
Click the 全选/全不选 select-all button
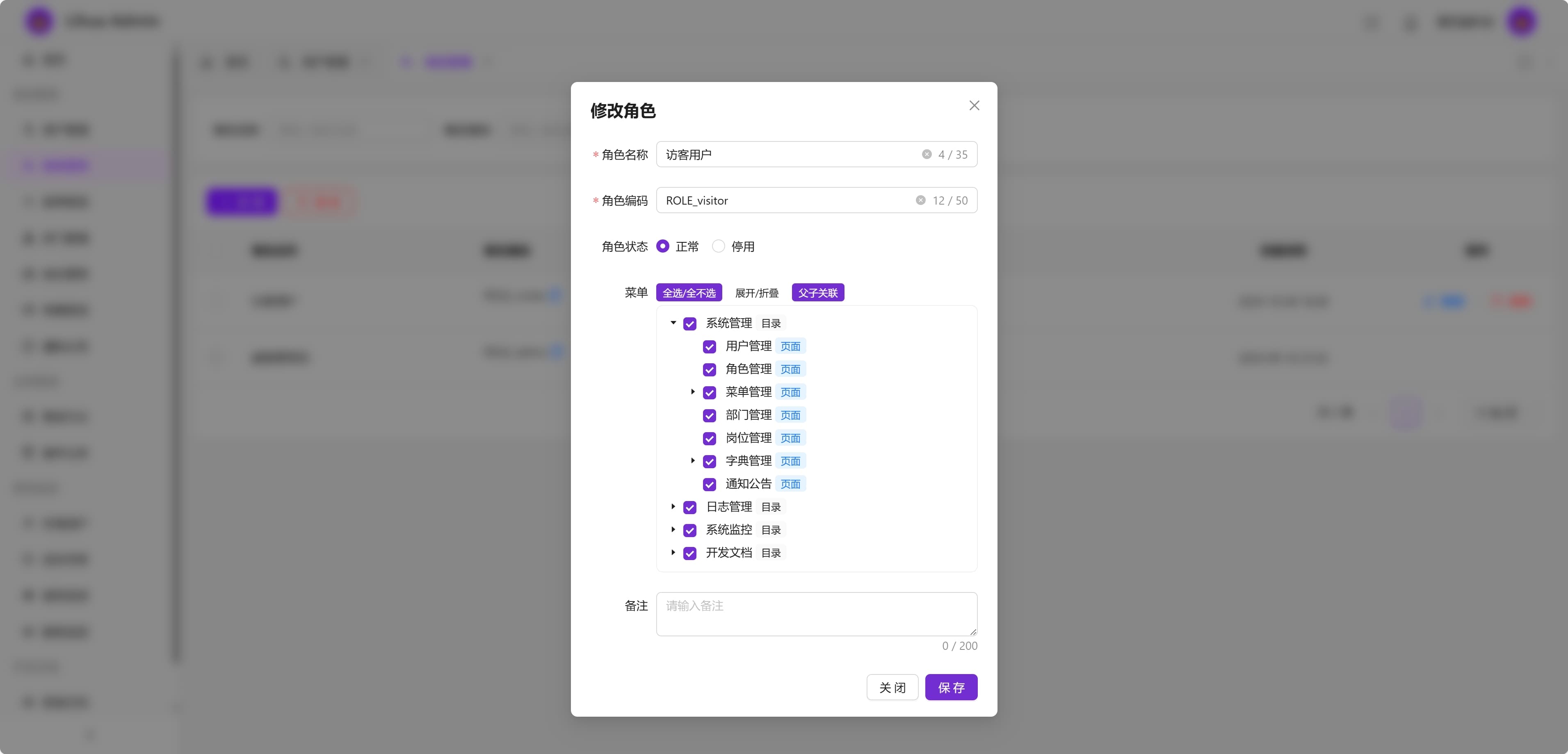point(689,292)
